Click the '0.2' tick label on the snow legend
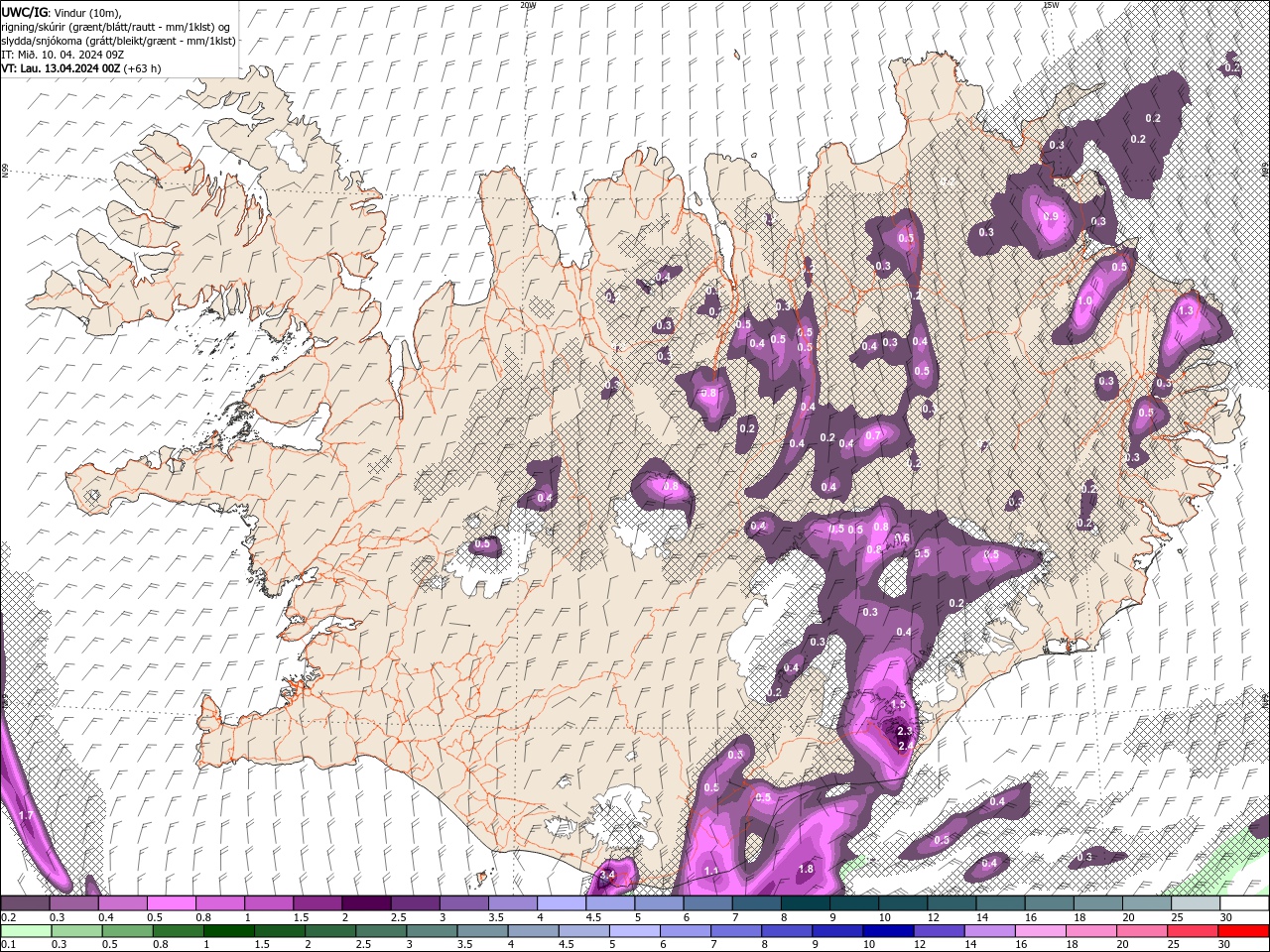The height and width of the screenshot is (952, 1270). (7, 917)
